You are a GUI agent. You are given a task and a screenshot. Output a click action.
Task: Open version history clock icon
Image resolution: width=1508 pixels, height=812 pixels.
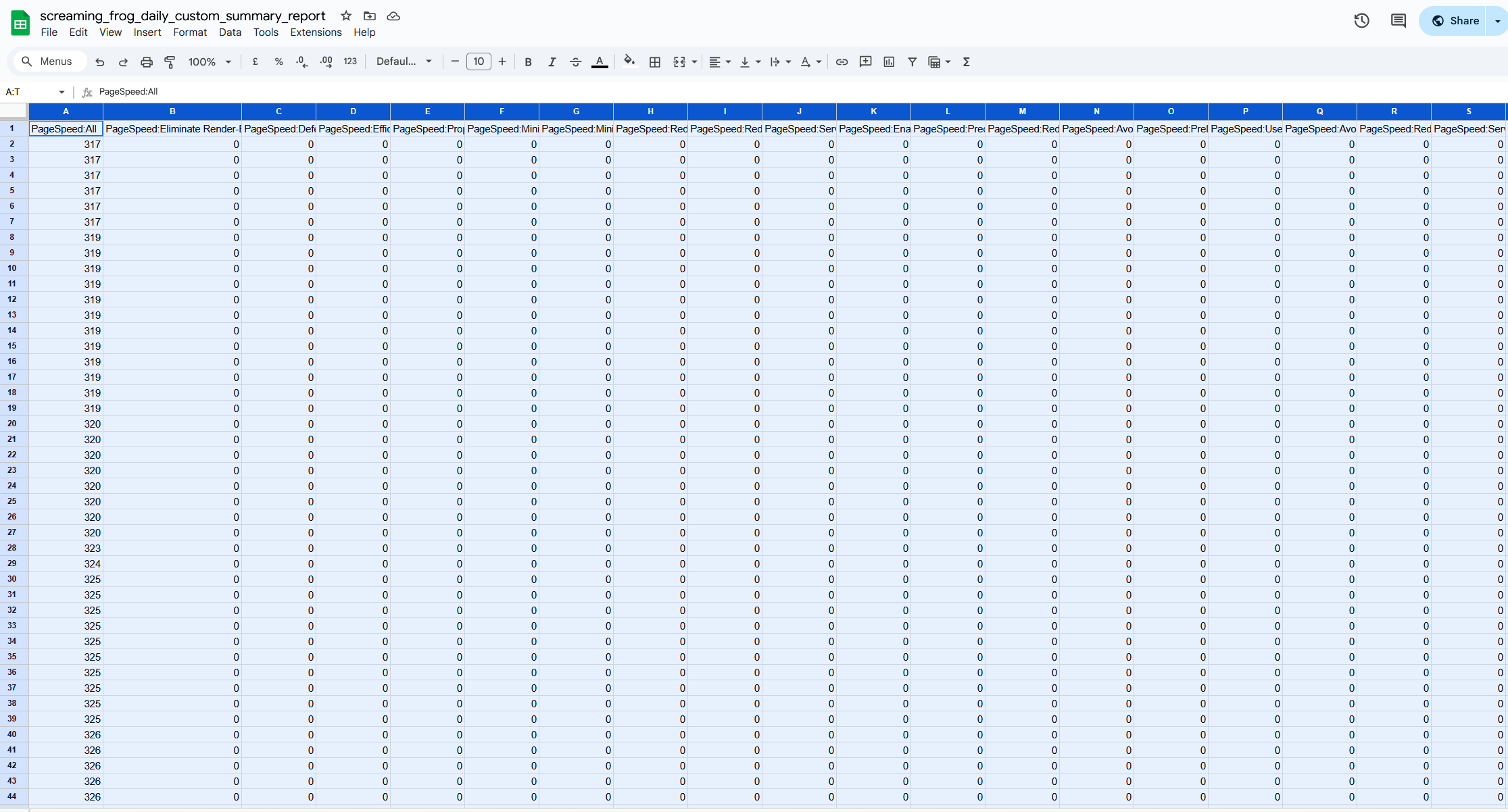tap(1361, 21)
